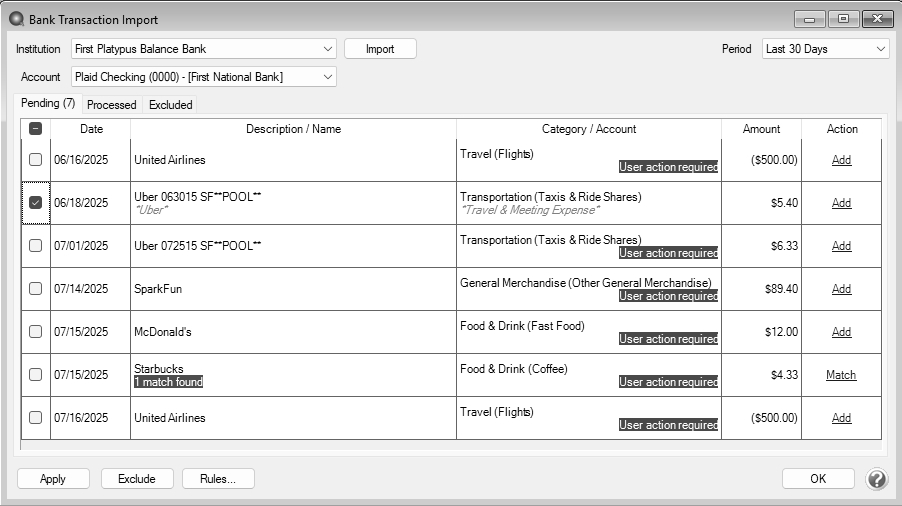The width and height of the screenshot is (902, 506).
Task: Click the Exclude button
Action: (x=137, y=479)
